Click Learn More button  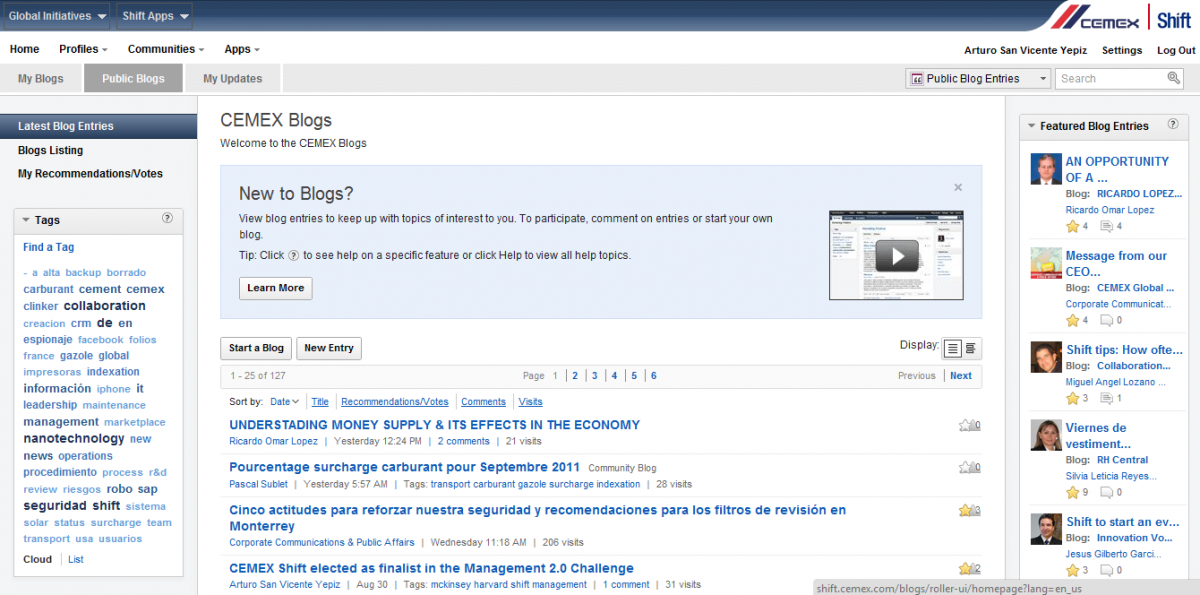tap(276, 288)
